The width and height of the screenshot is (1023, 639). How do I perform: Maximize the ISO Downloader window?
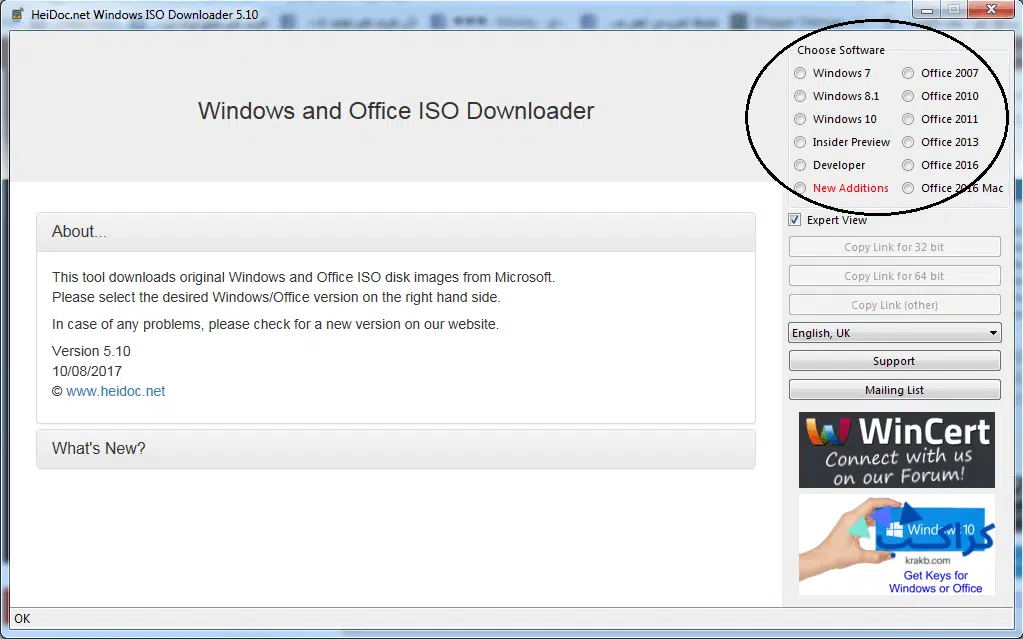click(x=954, y=10)
